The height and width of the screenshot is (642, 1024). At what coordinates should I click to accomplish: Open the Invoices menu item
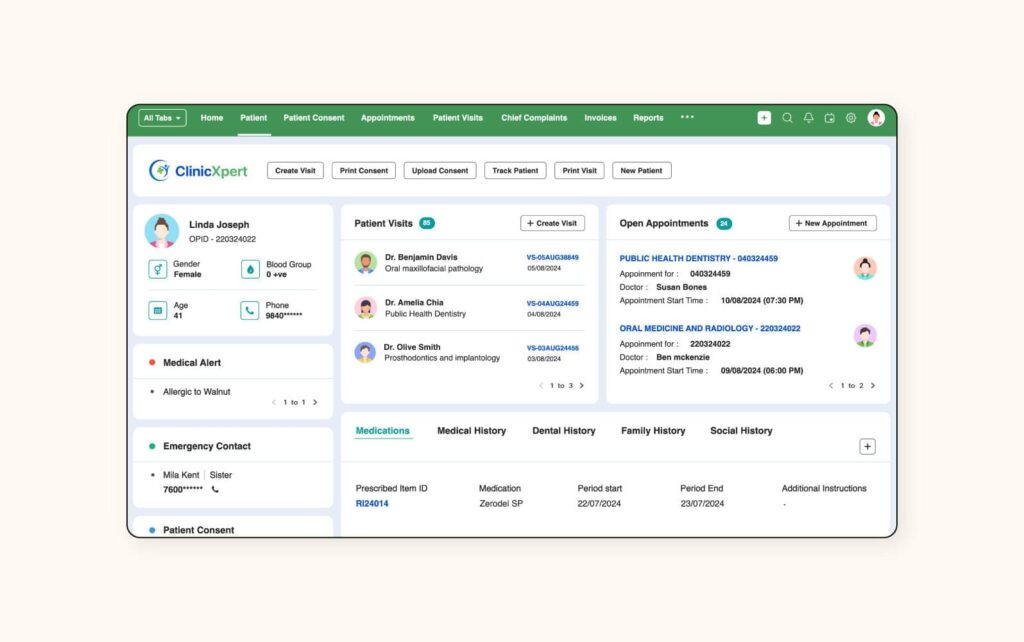(600, 118)
